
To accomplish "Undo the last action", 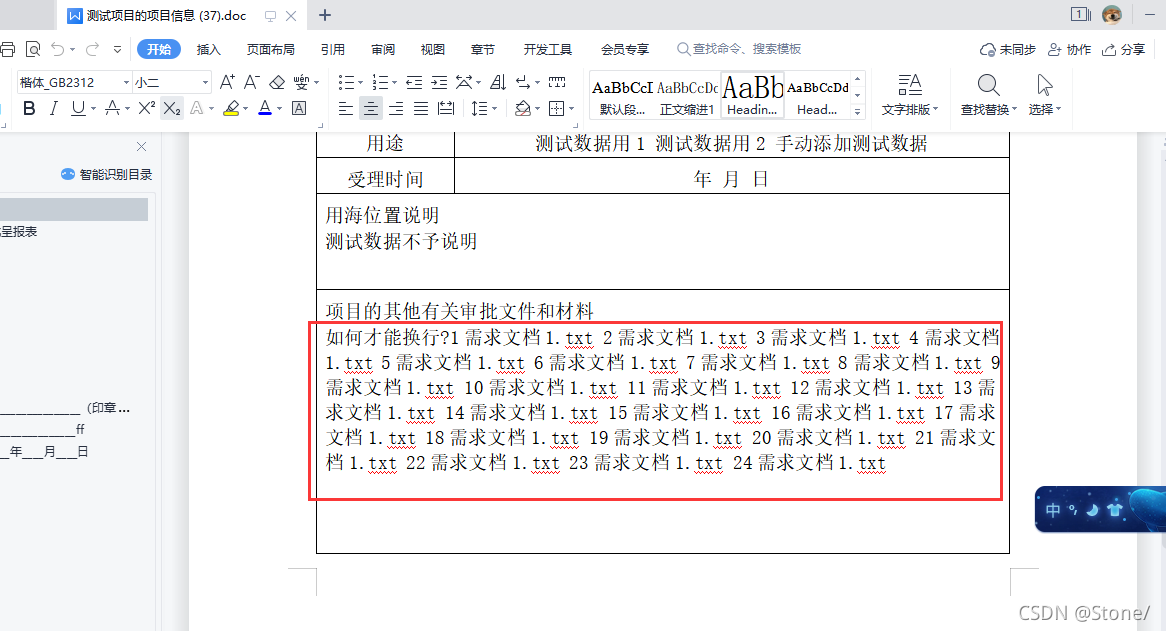I will [58, 47].
